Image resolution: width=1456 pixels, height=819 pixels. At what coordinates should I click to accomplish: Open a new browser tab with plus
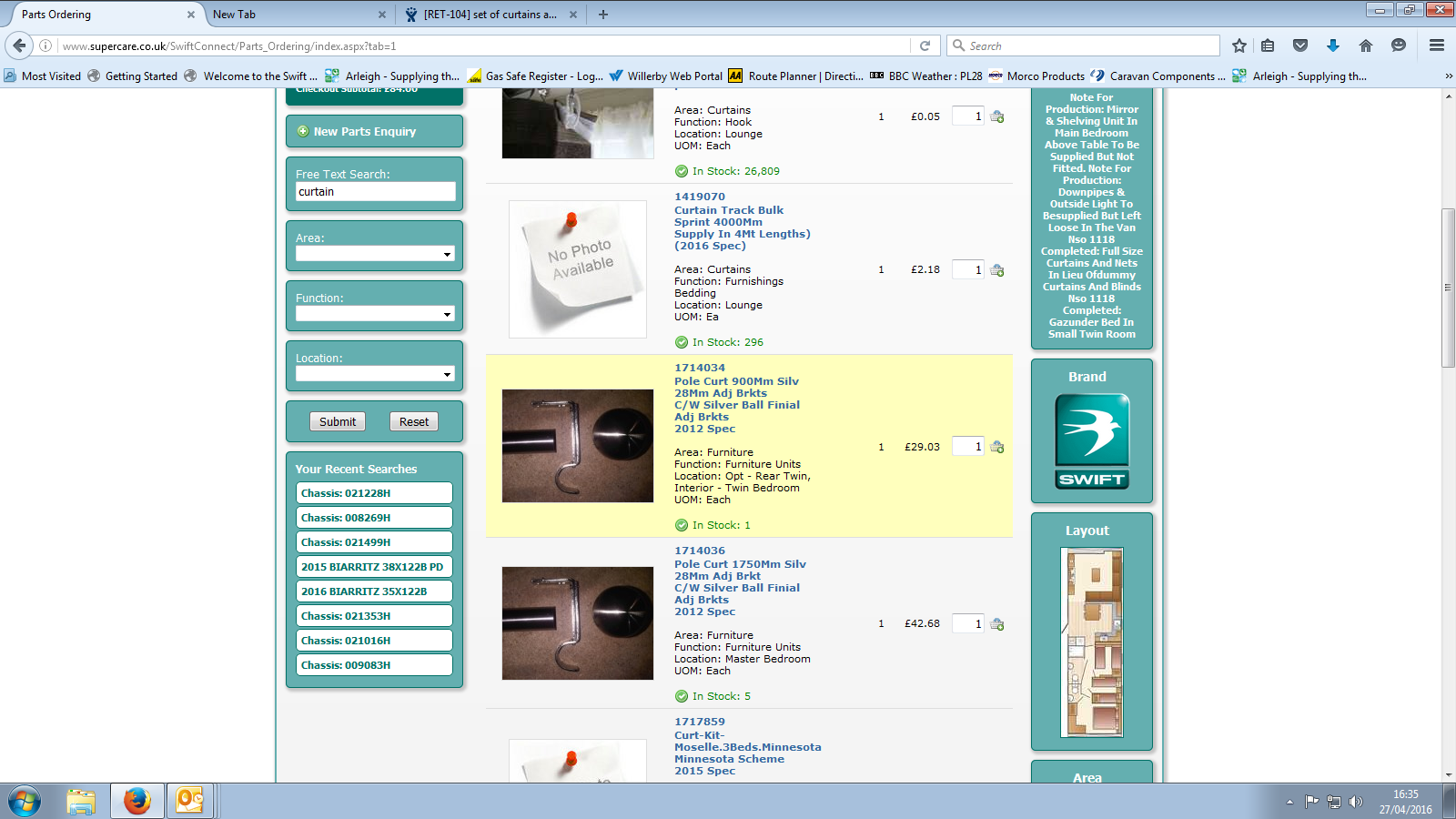[603, 15]
